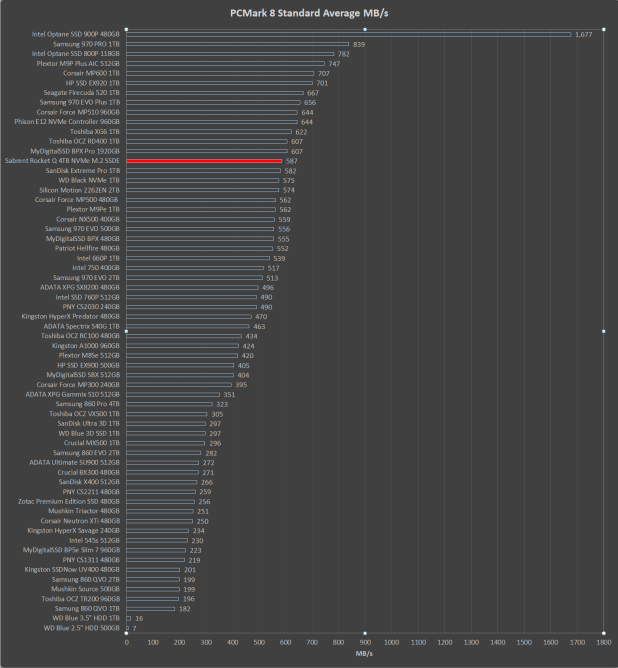
Task: Click the Samsung 860 Pro 4TB label
Action: click(88, 404)
